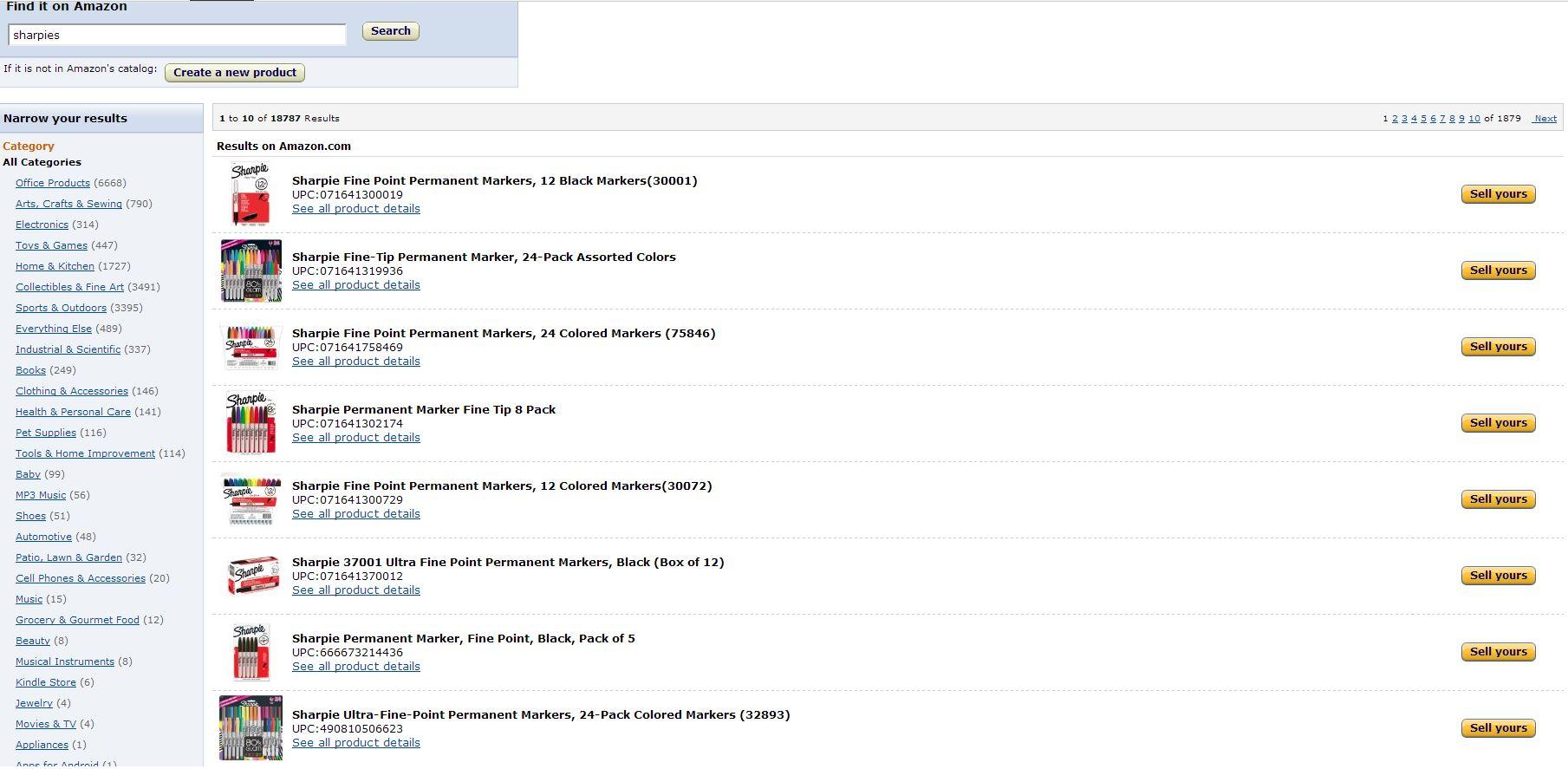See product details for 12 Black Markers(30001)
The height and width of the screenshot is (769, 1568).
coord(356,209)
